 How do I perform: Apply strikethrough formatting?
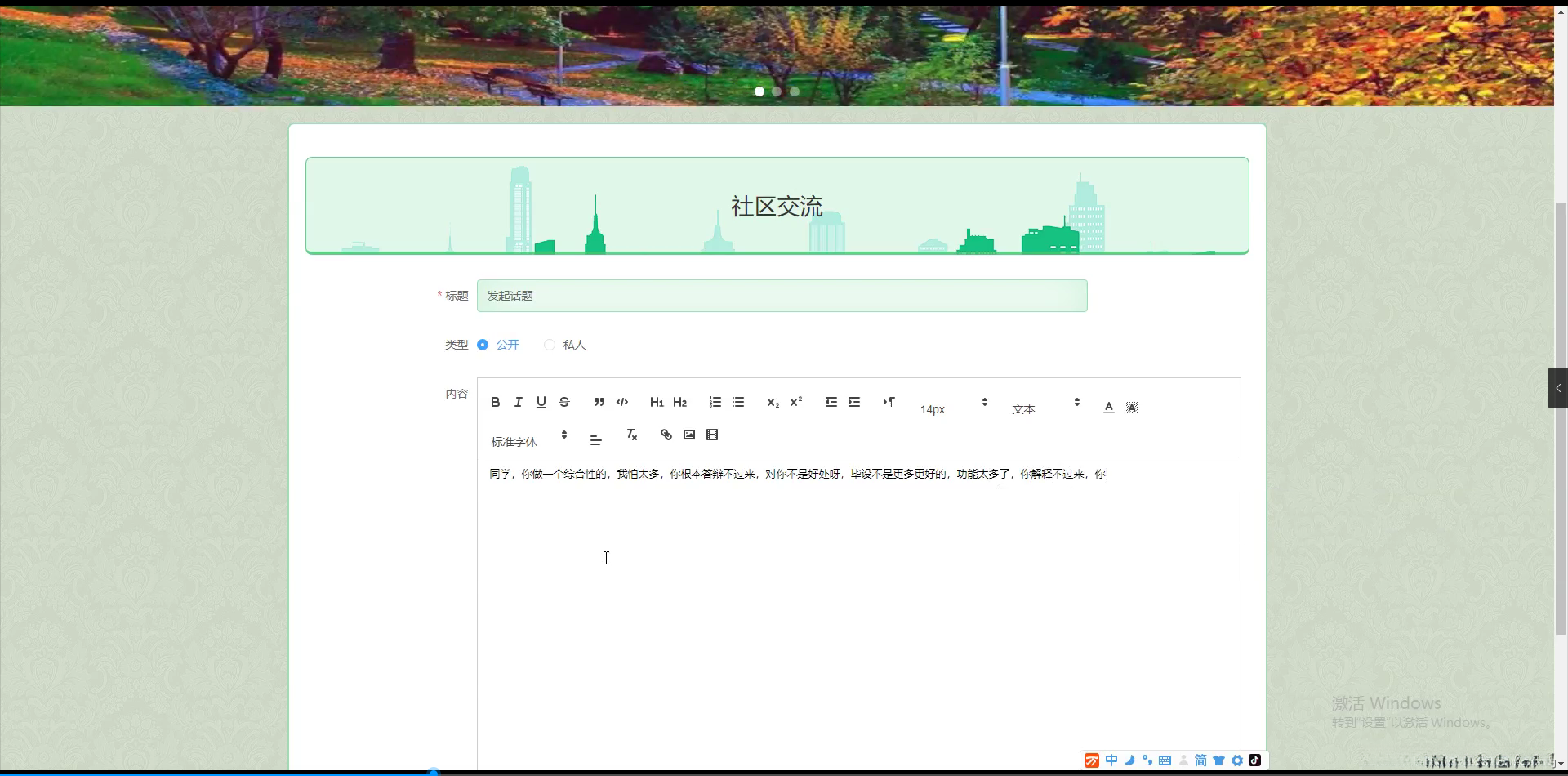coord(564,402)
